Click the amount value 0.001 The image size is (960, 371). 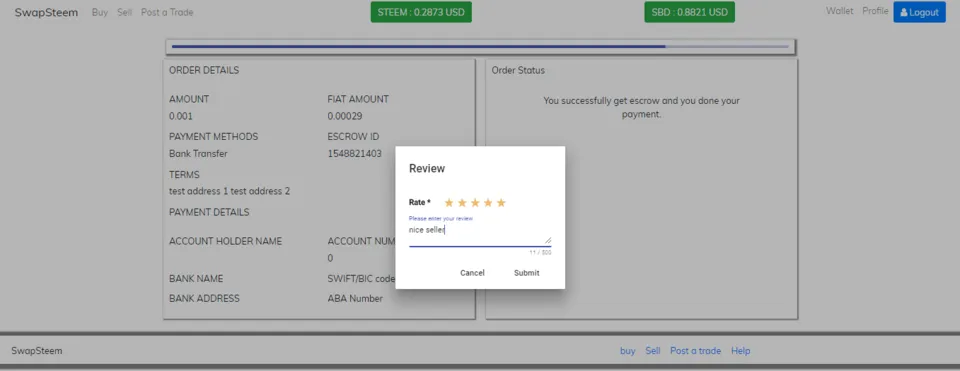click(181, 116)
